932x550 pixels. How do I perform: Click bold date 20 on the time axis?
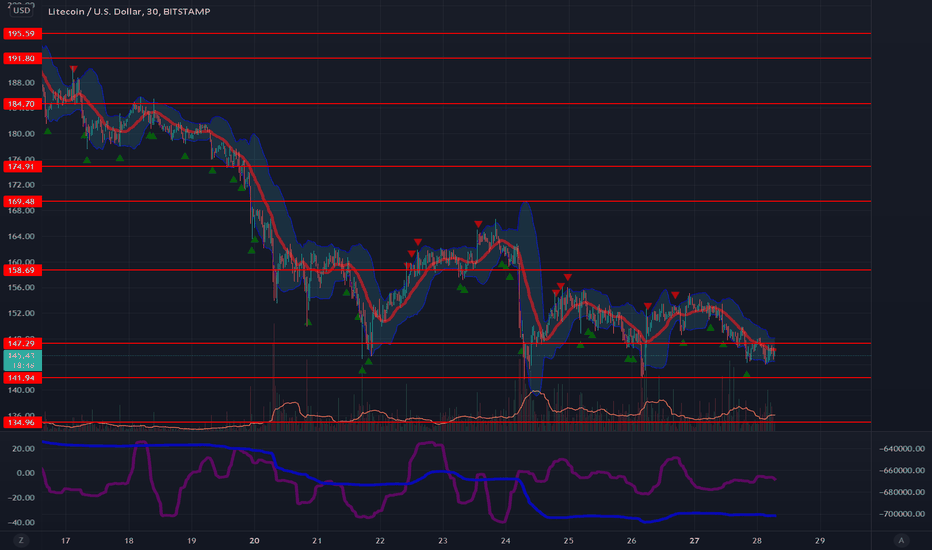coord(254,541)
